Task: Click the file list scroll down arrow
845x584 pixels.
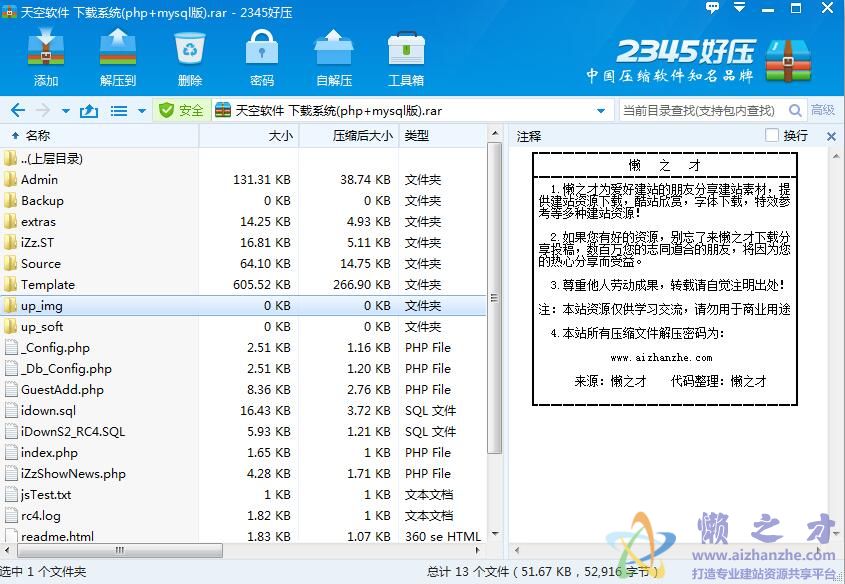Action: [x=494, y=534]
